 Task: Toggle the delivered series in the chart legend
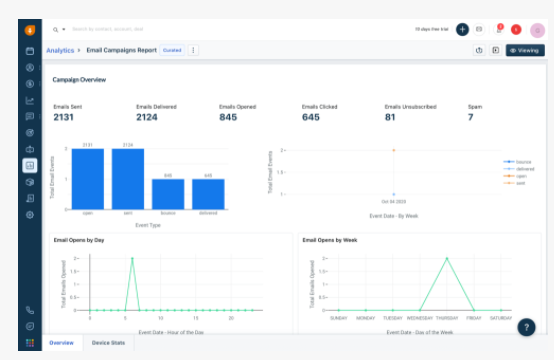pos(519,169)
